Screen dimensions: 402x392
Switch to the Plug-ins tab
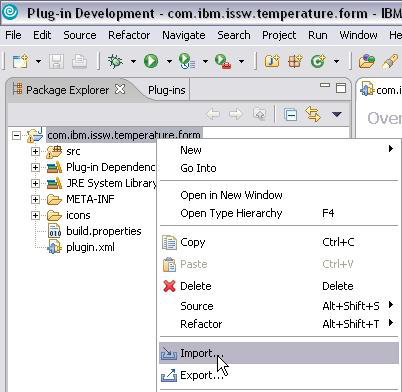(x=167, y=90)
